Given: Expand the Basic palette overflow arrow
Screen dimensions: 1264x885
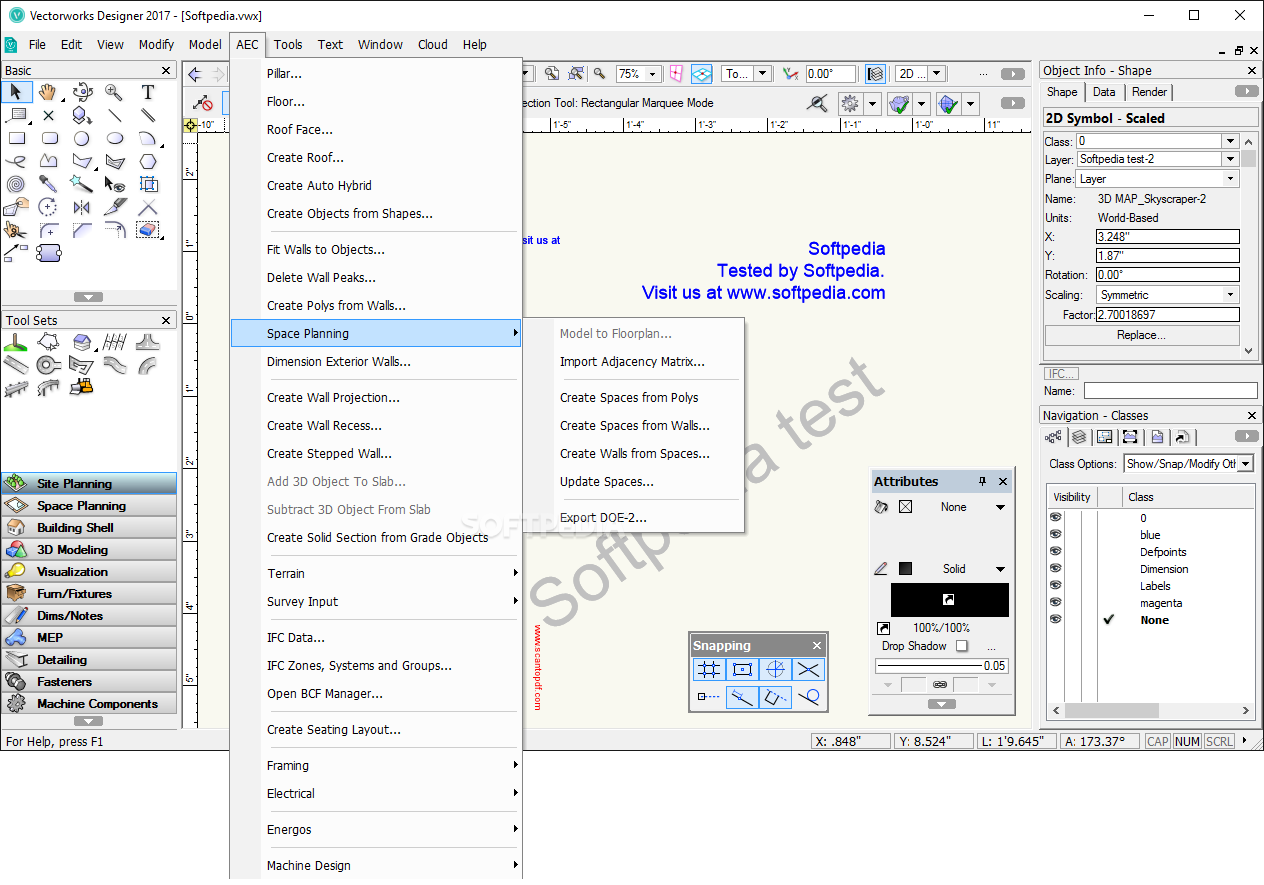Looking at the screenshot, I should (x=88, y=297).
